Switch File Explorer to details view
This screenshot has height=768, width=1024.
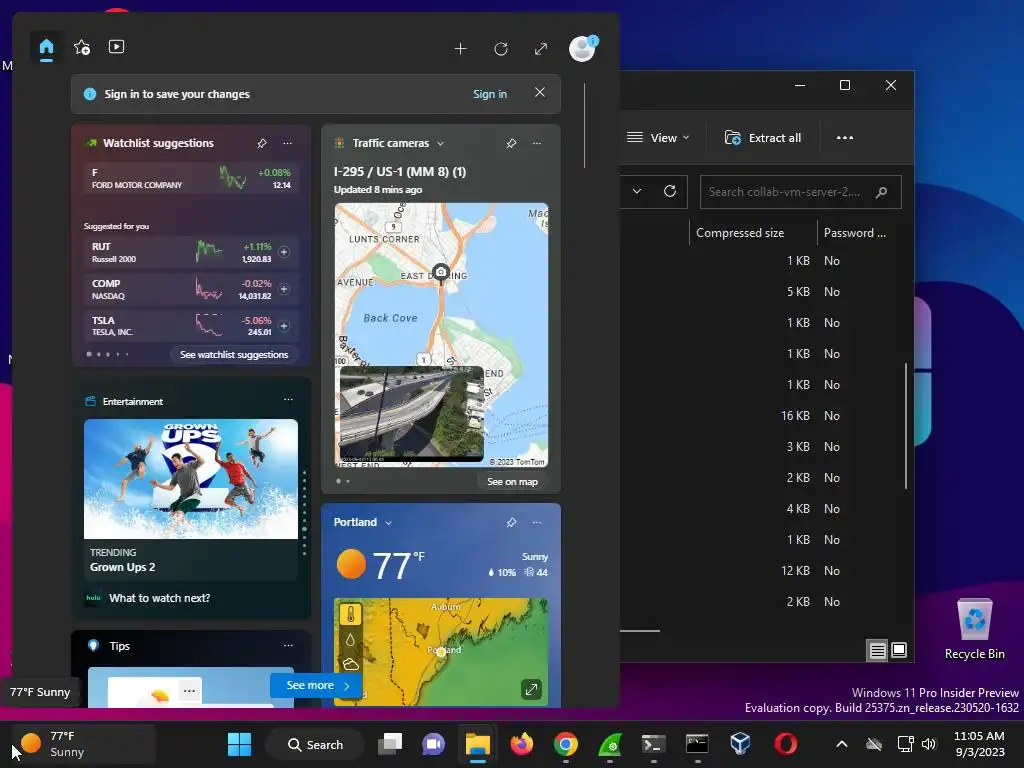click(877, 650)
